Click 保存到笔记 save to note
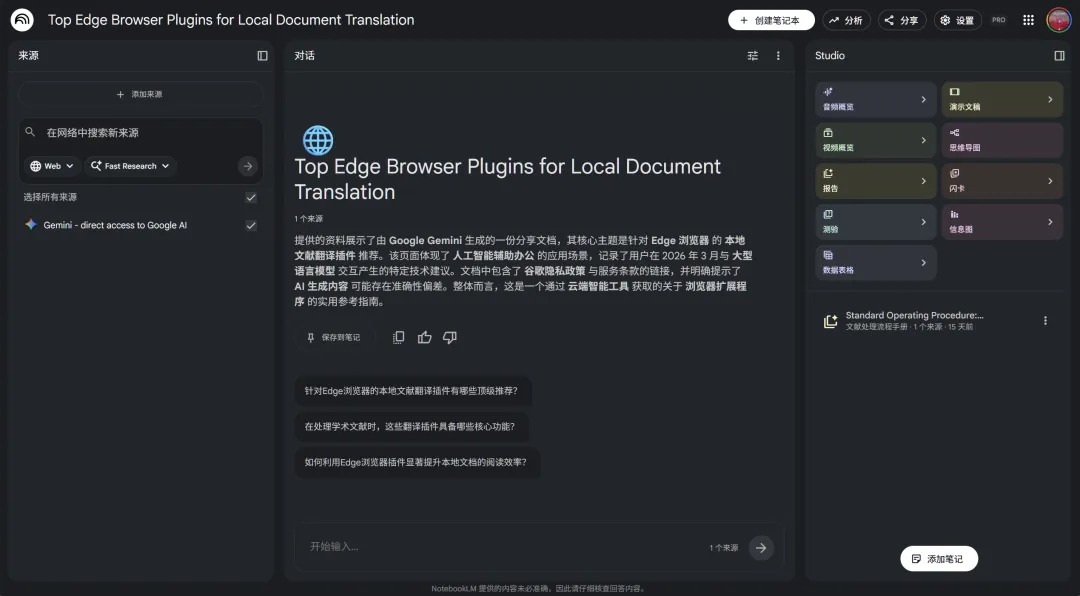The image size is (1080, 596). point(334,337)
